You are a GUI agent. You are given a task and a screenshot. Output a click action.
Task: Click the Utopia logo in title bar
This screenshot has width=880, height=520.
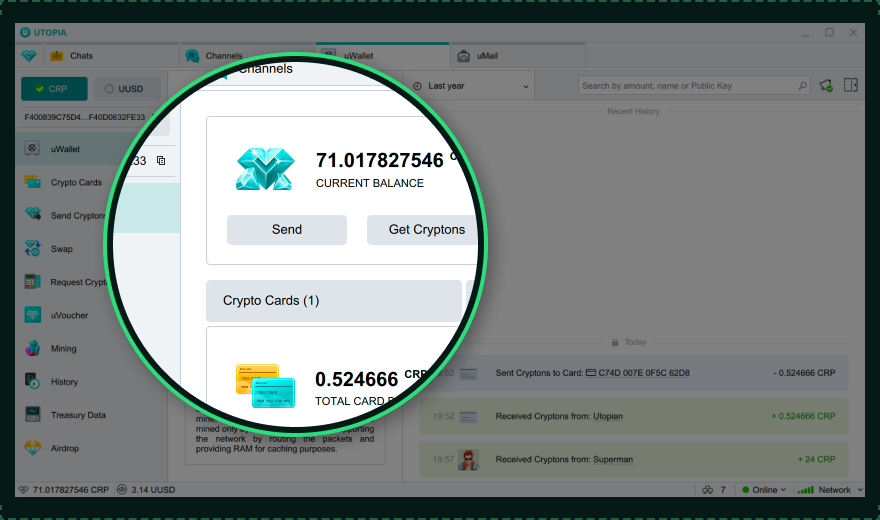25,33
